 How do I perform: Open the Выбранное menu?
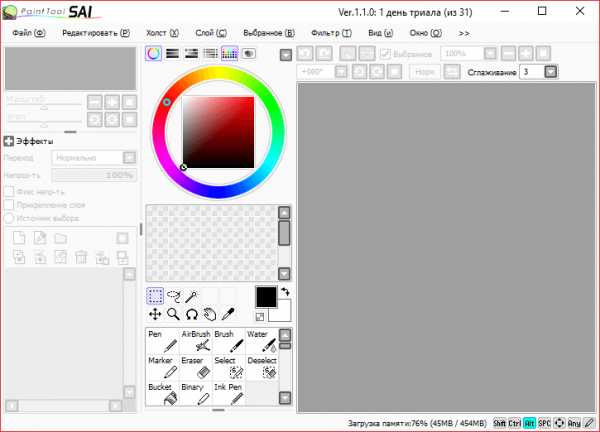pyautogui.click(x=269, y=33)
